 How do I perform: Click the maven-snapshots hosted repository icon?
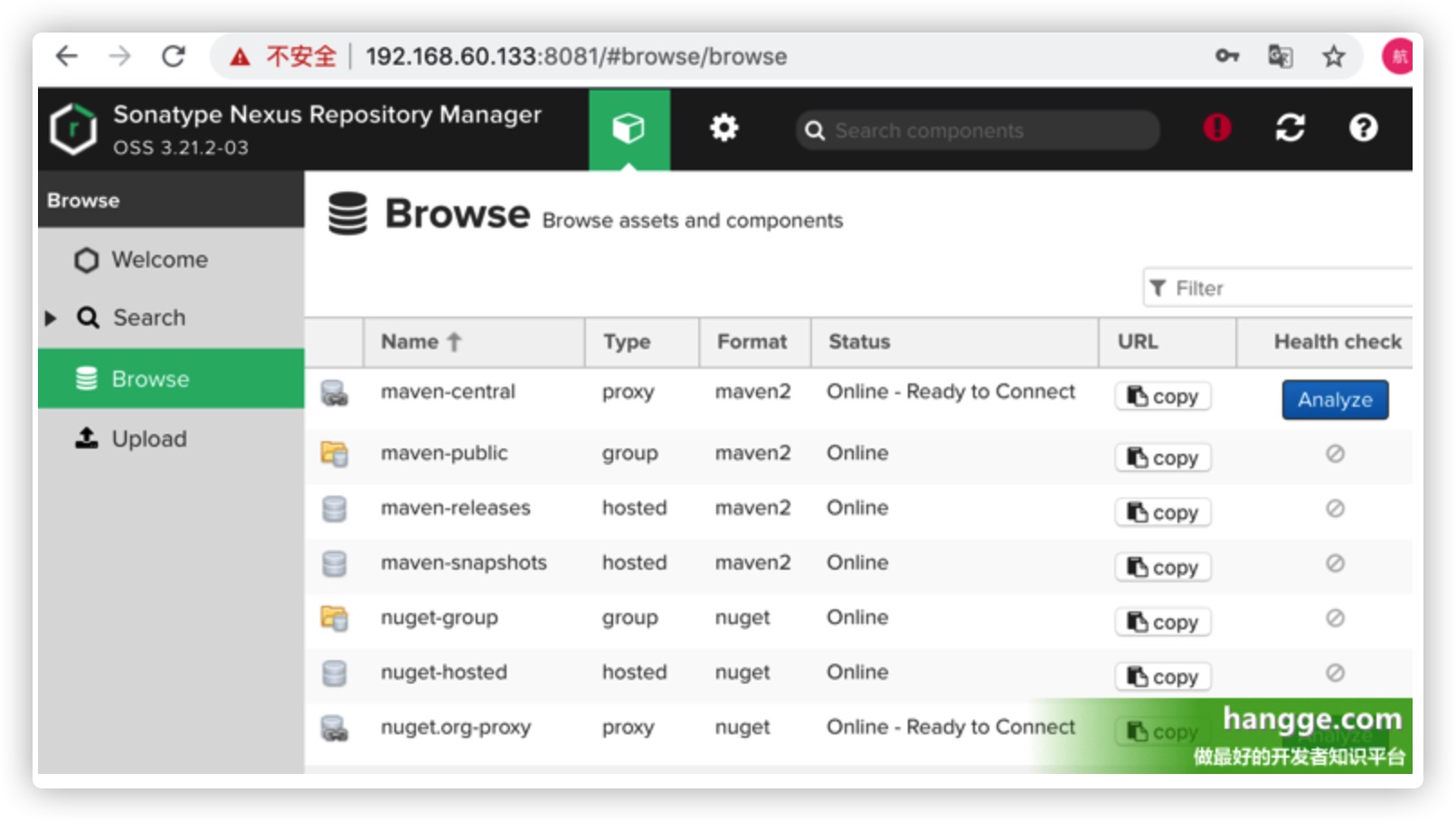335,563
